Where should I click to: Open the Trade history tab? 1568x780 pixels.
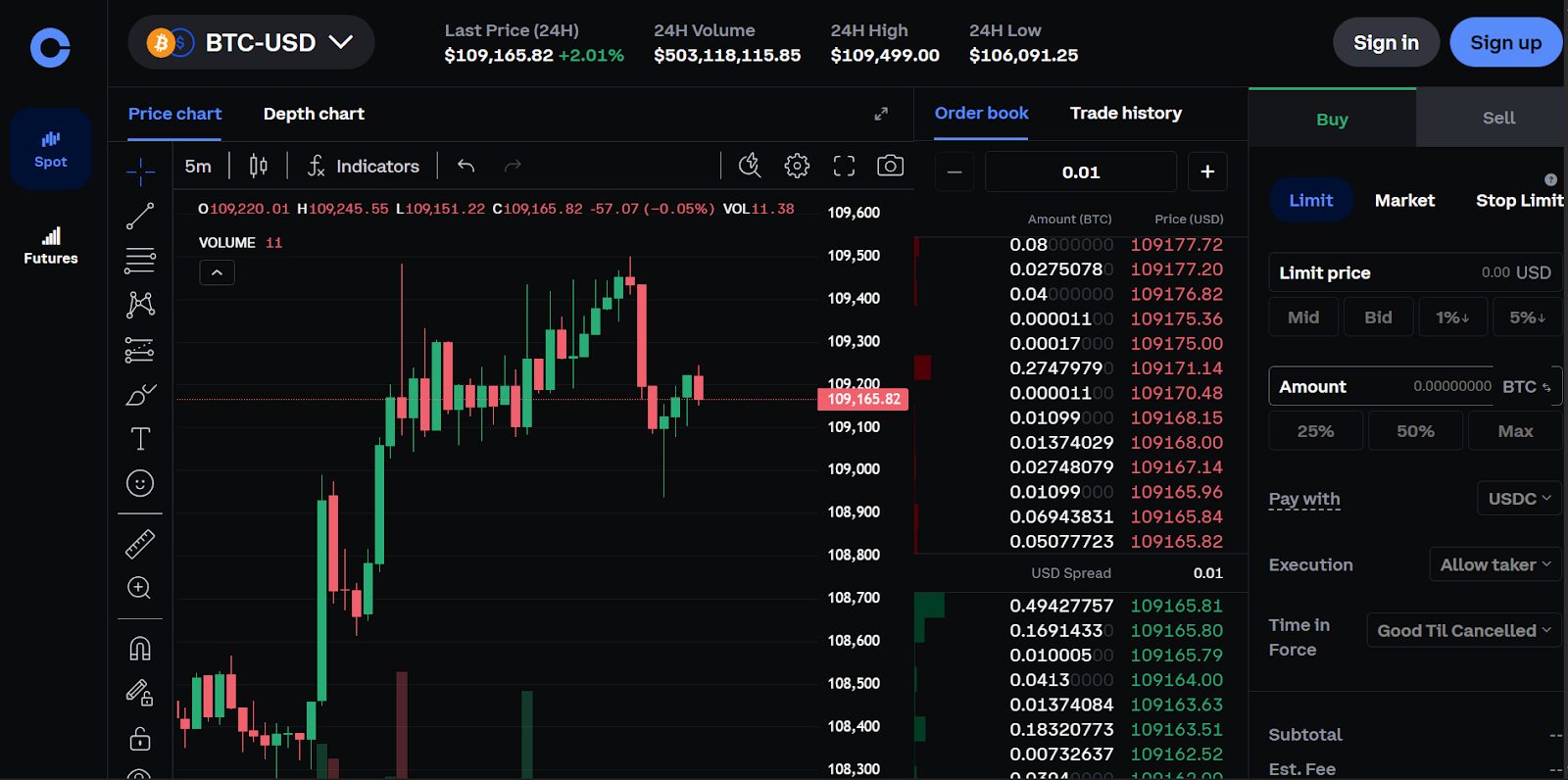[1125, 114]
